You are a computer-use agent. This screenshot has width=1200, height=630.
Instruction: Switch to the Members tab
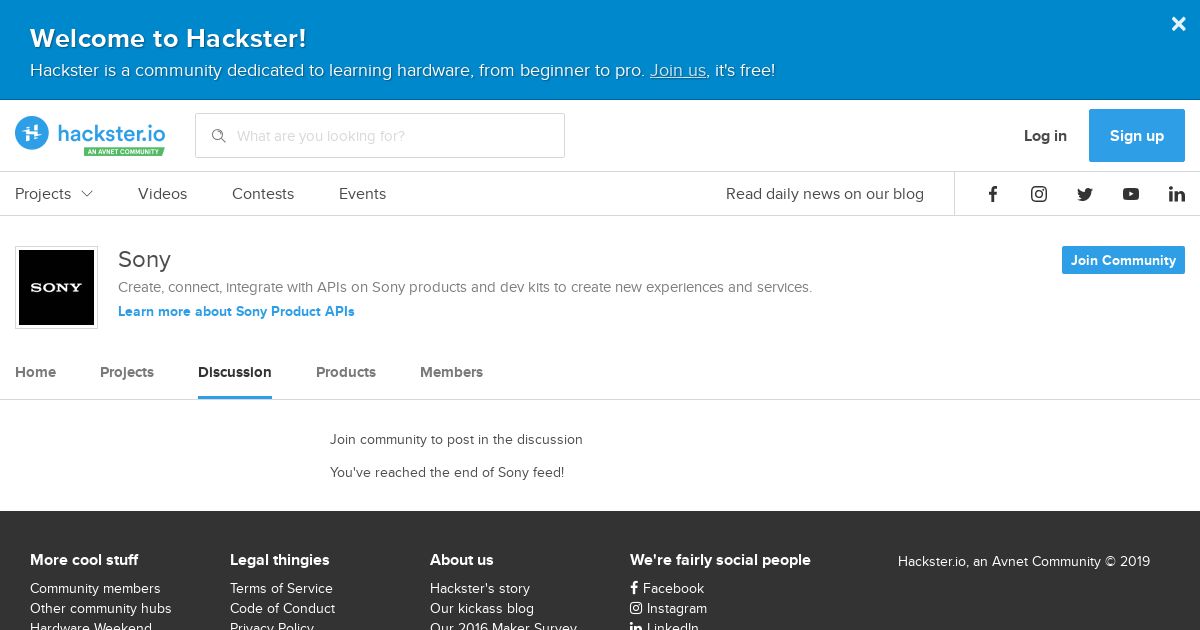[451, 372]
